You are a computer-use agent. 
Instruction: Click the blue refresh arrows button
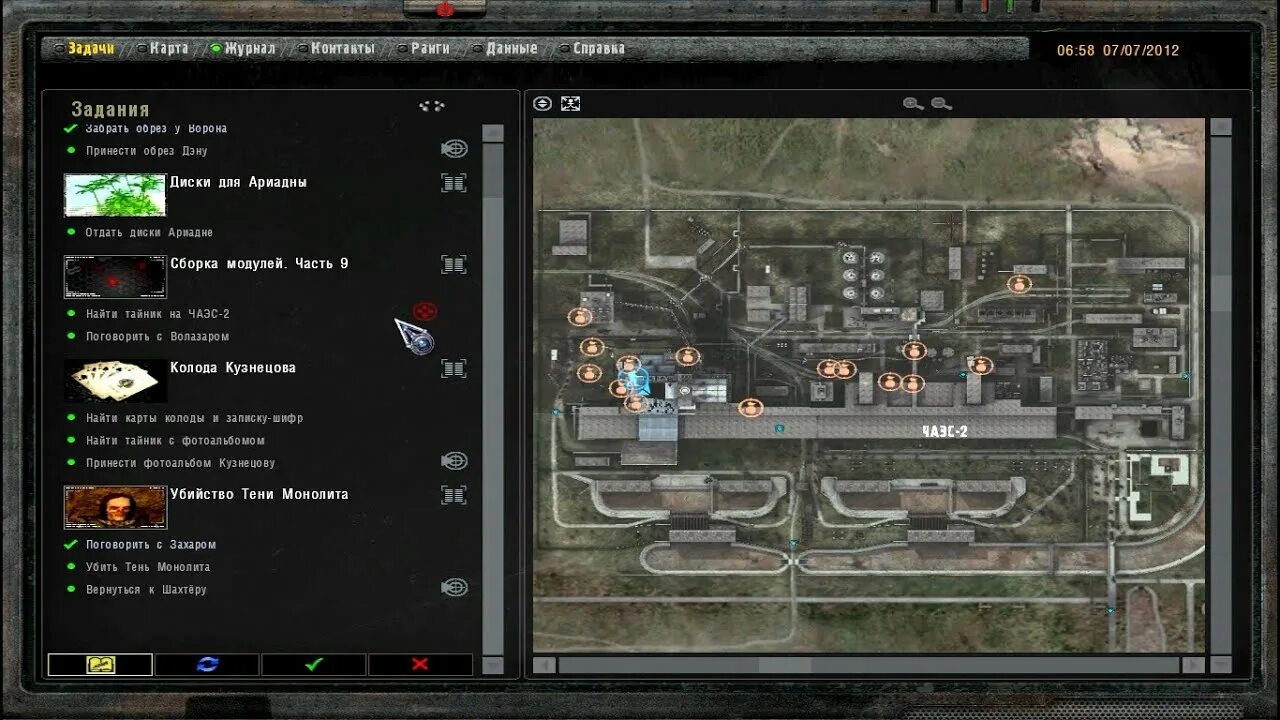[207, 664]
